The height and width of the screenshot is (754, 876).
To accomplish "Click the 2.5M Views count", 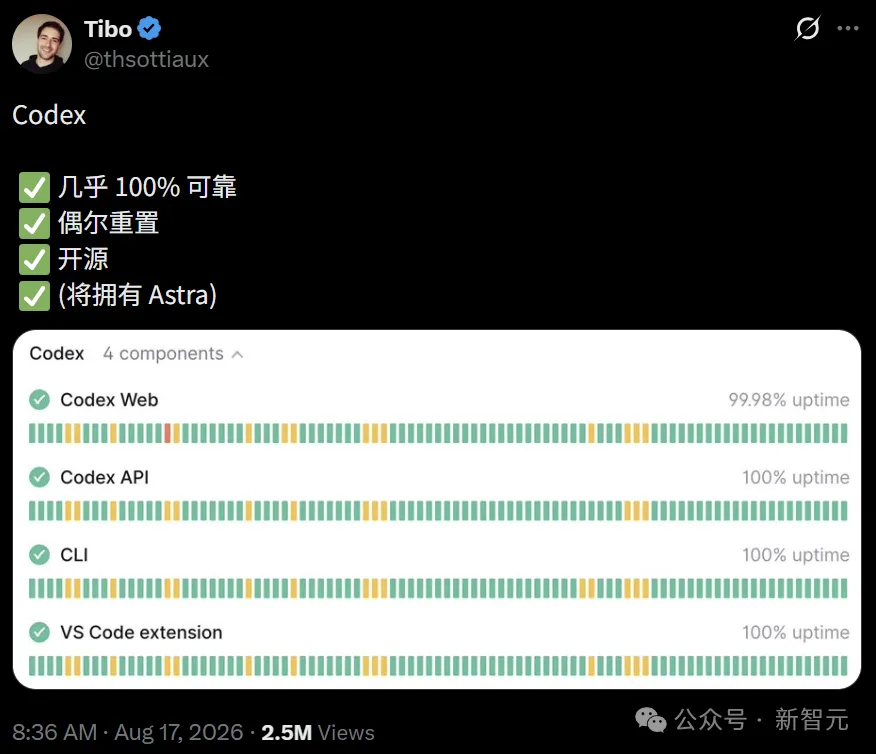I will [x=318, y=732].
